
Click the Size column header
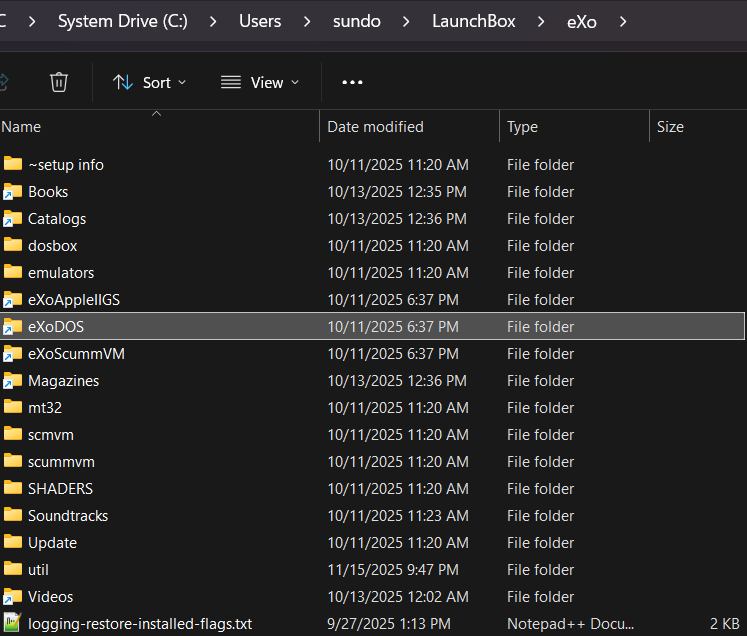670,127
